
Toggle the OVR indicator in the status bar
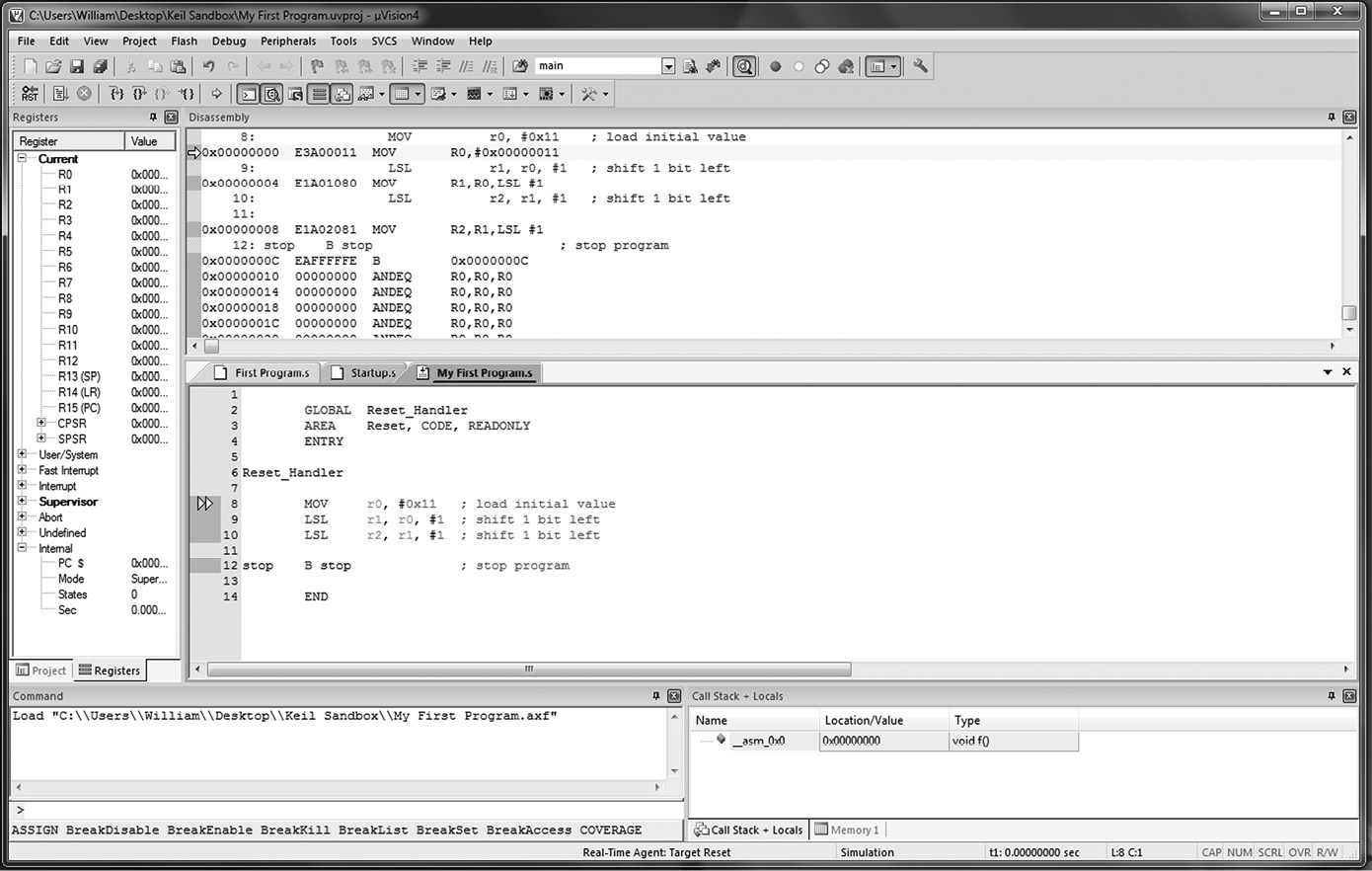click(1300, 852)
